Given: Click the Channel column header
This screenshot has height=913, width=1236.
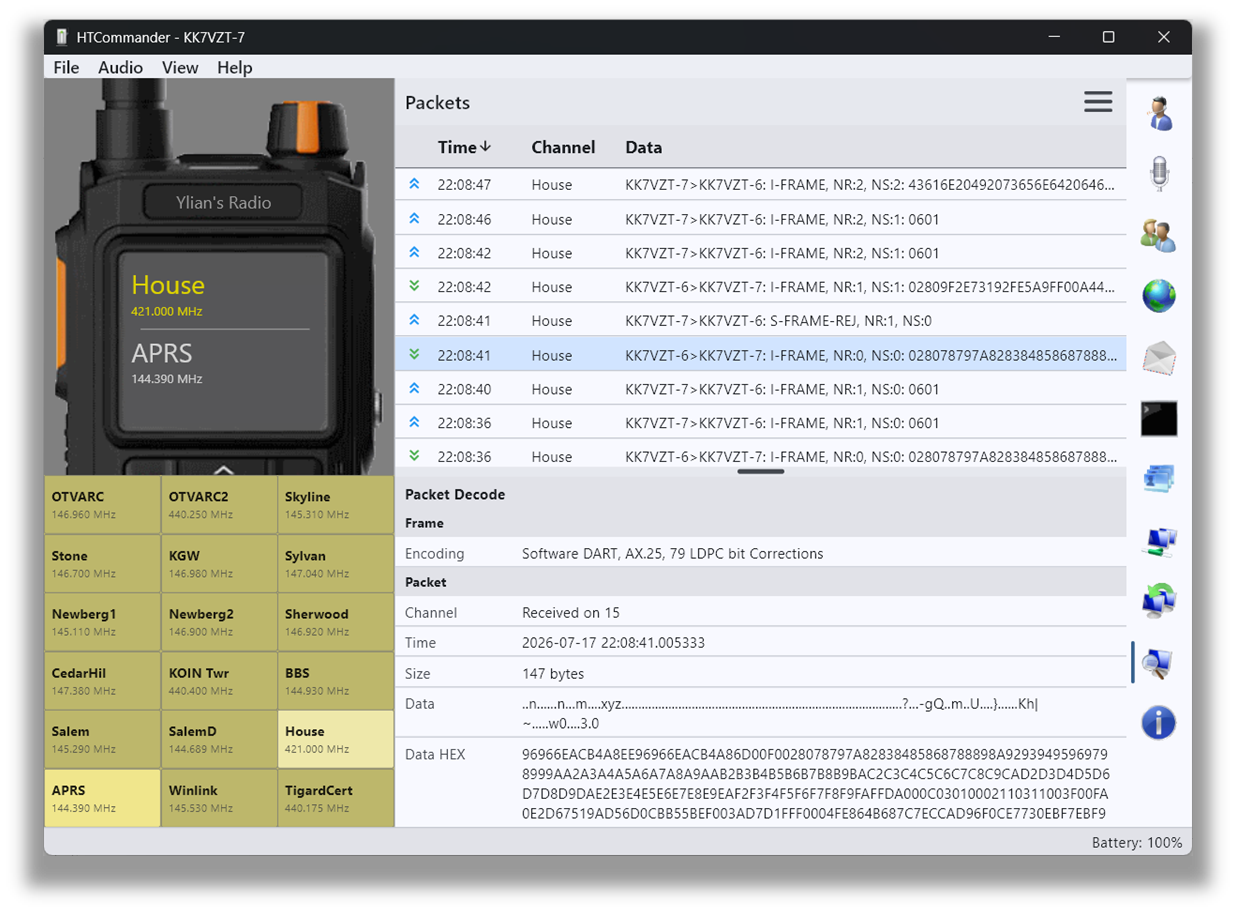Looking at the screenshot, I should click(563, 147).
